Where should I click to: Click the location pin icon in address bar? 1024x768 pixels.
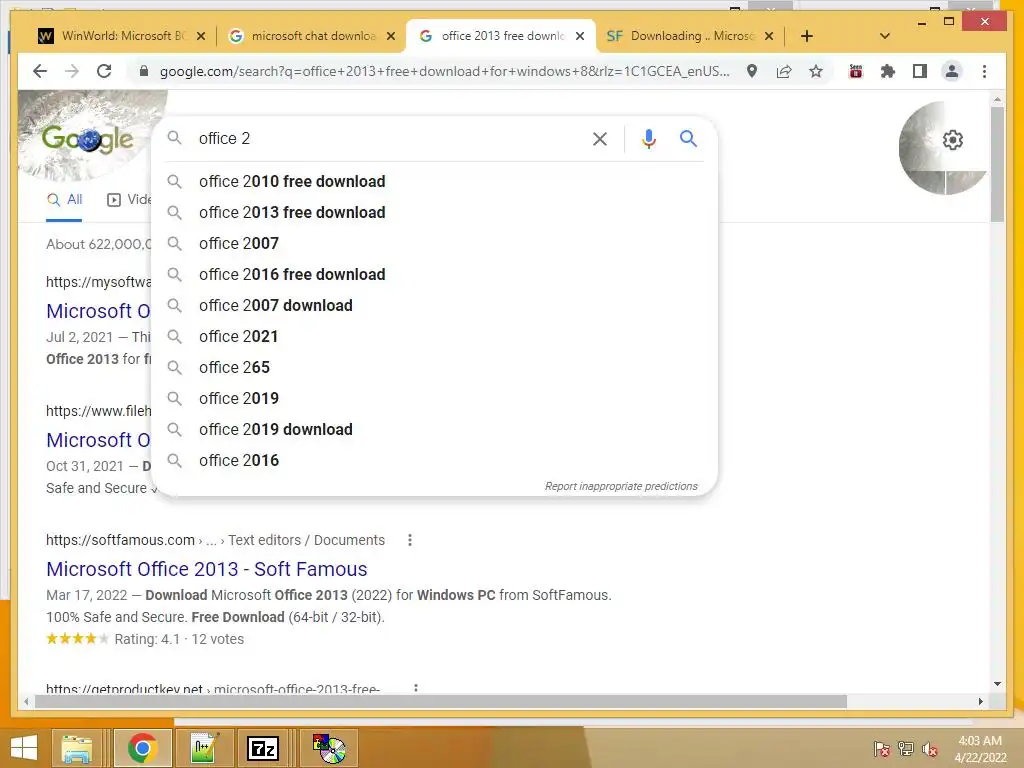tap(752, 71)
